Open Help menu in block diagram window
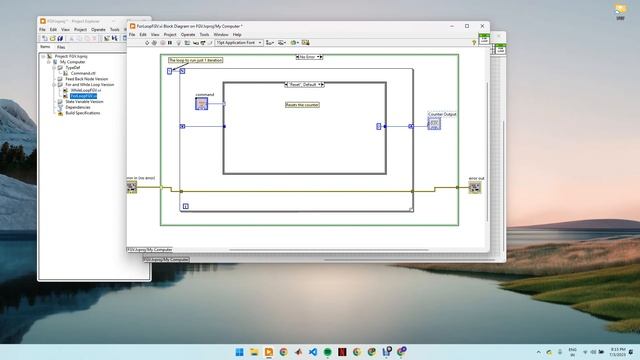The width and height of the screenshot is (640, 360). point(237,35)
